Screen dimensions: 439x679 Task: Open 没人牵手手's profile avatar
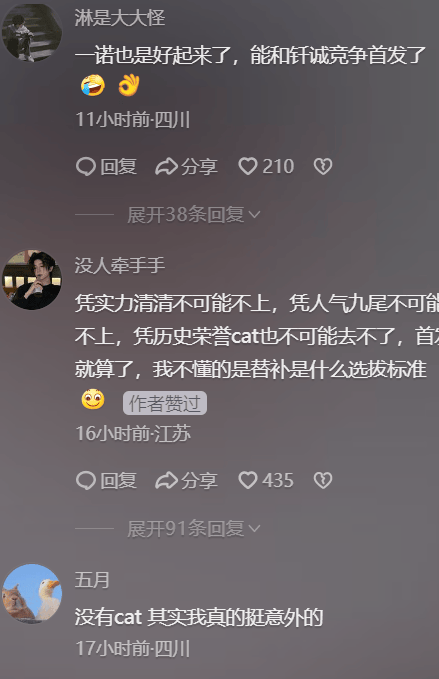tap(32, 280)
